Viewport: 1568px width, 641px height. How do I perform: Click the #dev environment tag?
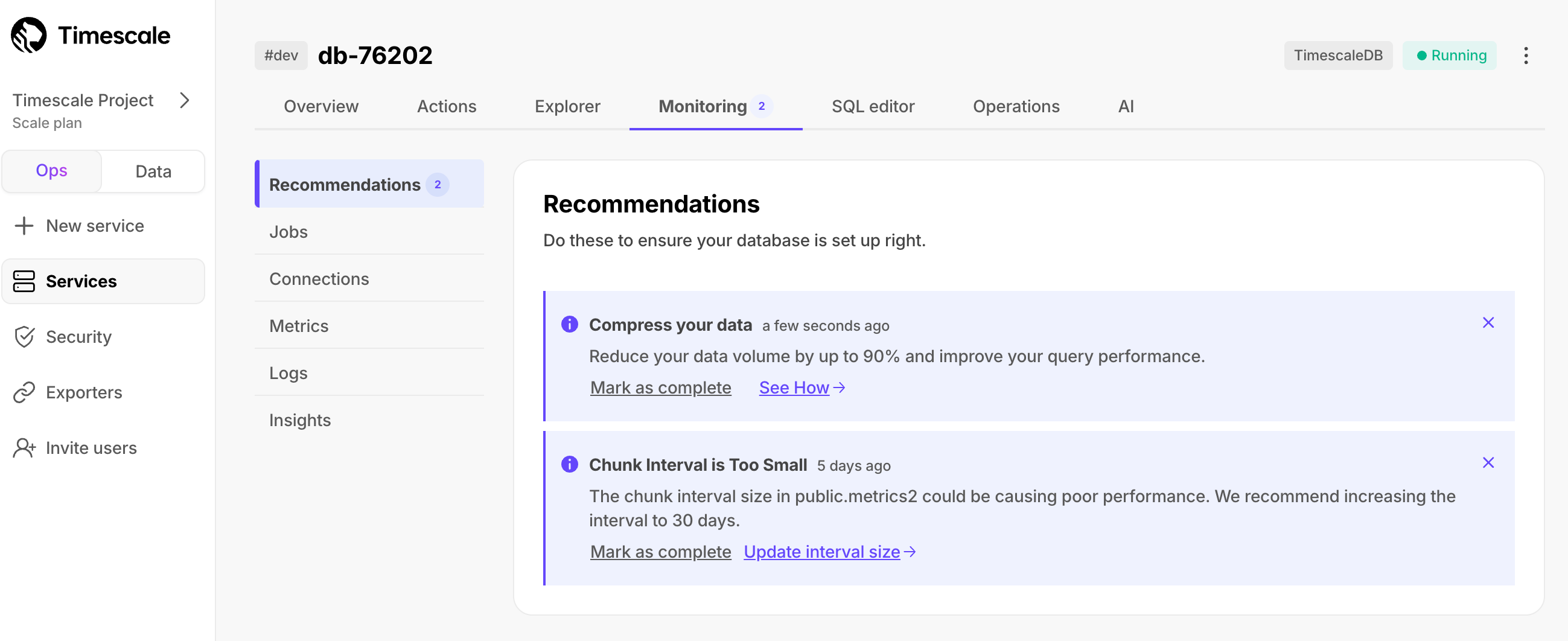[x=281, y=56]
